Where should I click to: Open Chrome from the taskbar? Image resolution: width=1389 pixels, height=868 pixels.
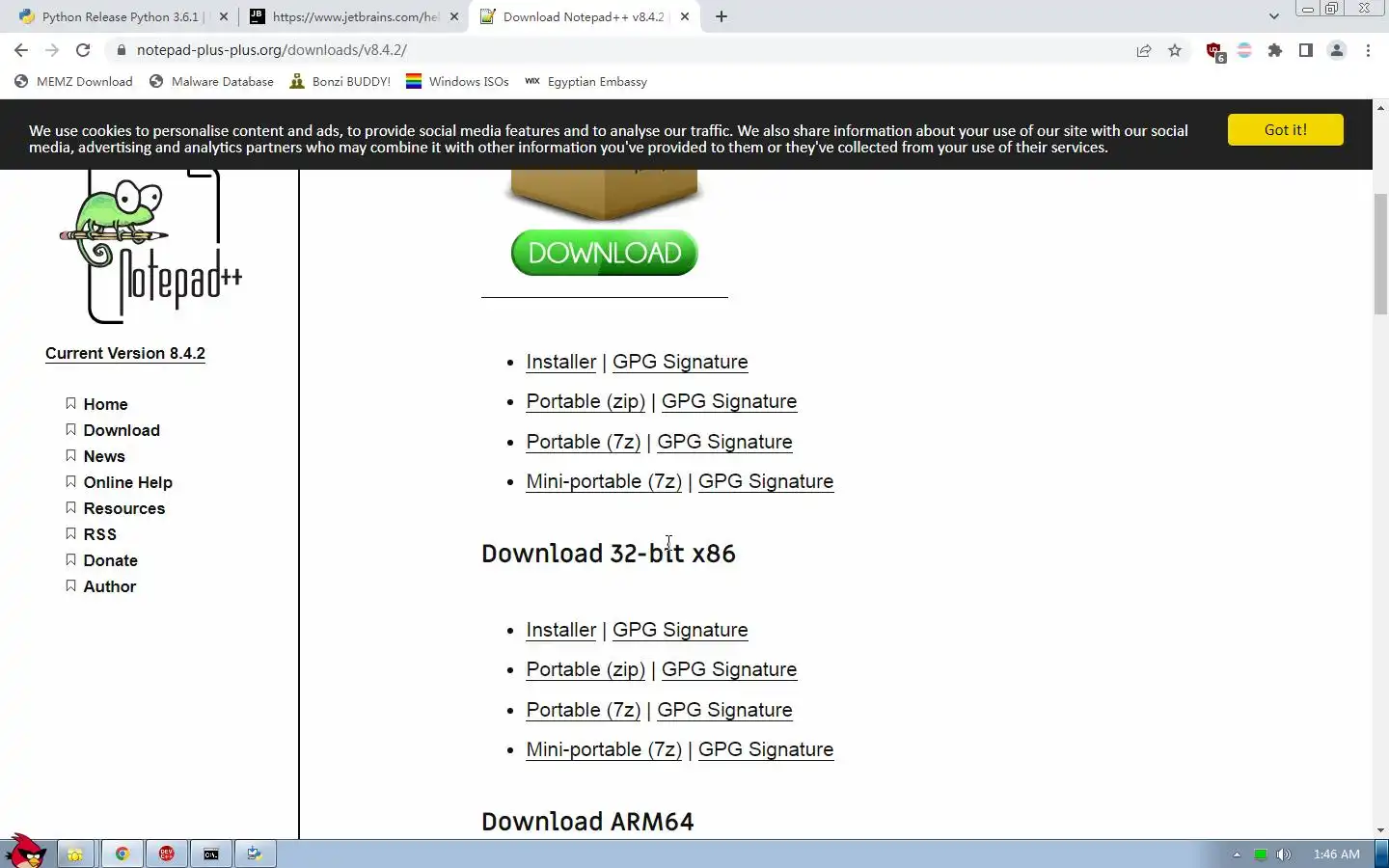click(x=122, y=854)
